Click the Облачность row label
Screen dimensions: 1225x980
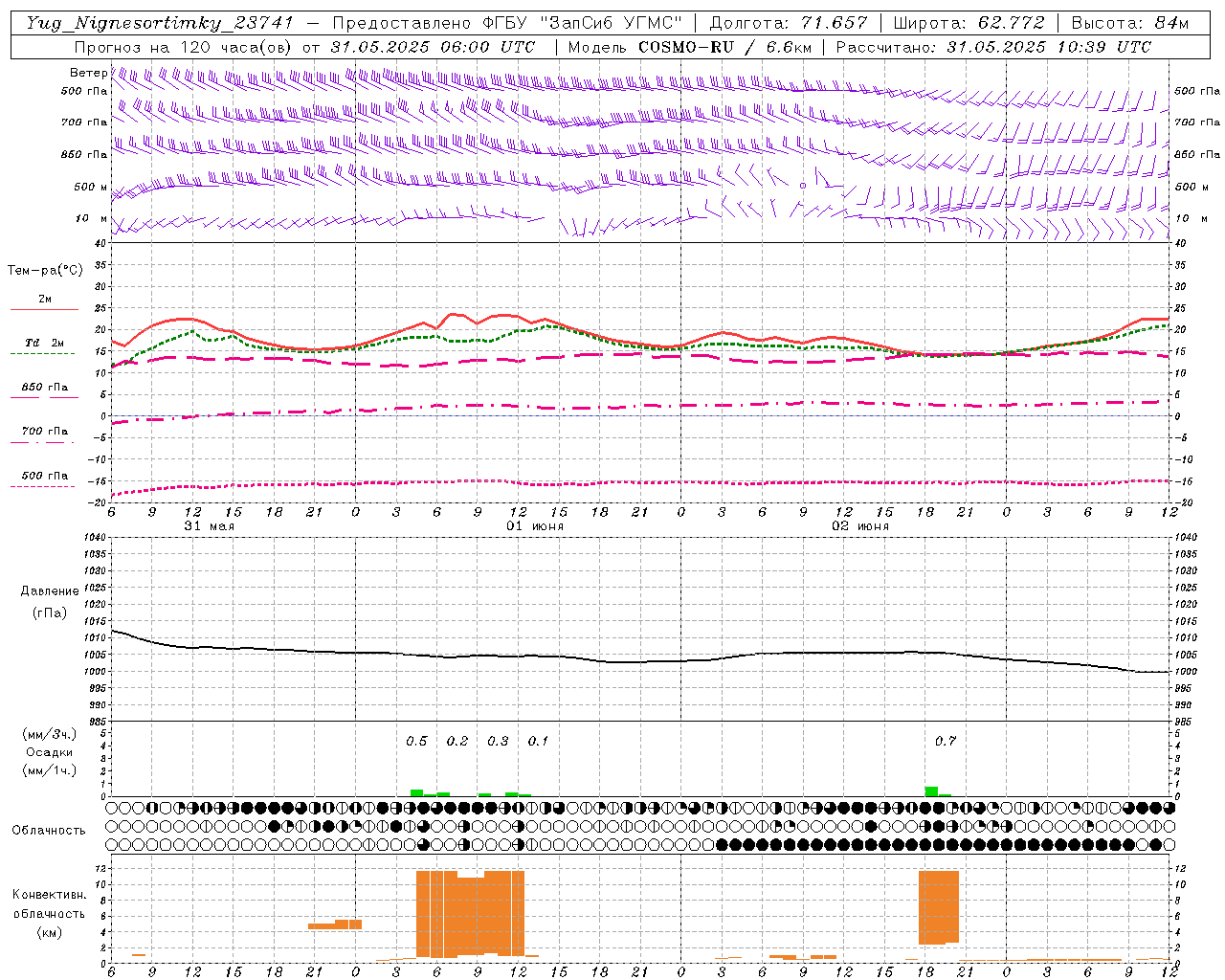coord(49,830)
